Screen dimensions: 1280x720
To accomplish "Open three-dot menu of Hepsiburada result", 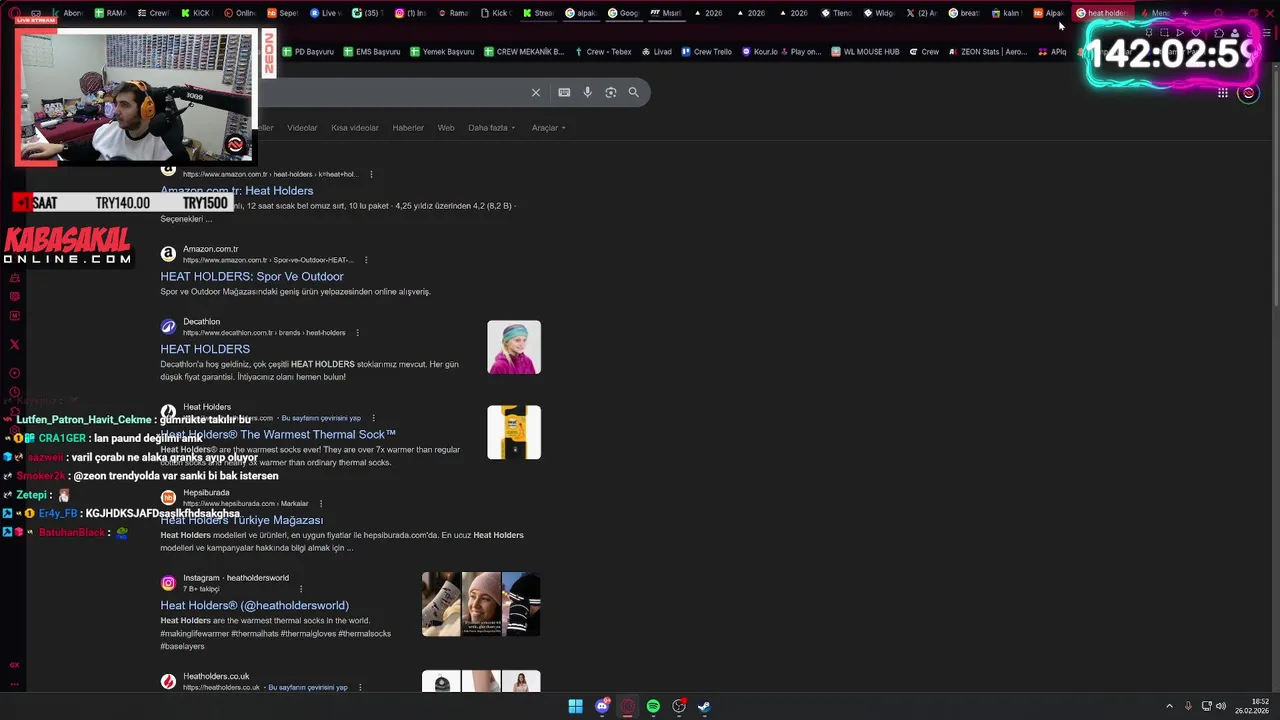I will click(320, 503).
